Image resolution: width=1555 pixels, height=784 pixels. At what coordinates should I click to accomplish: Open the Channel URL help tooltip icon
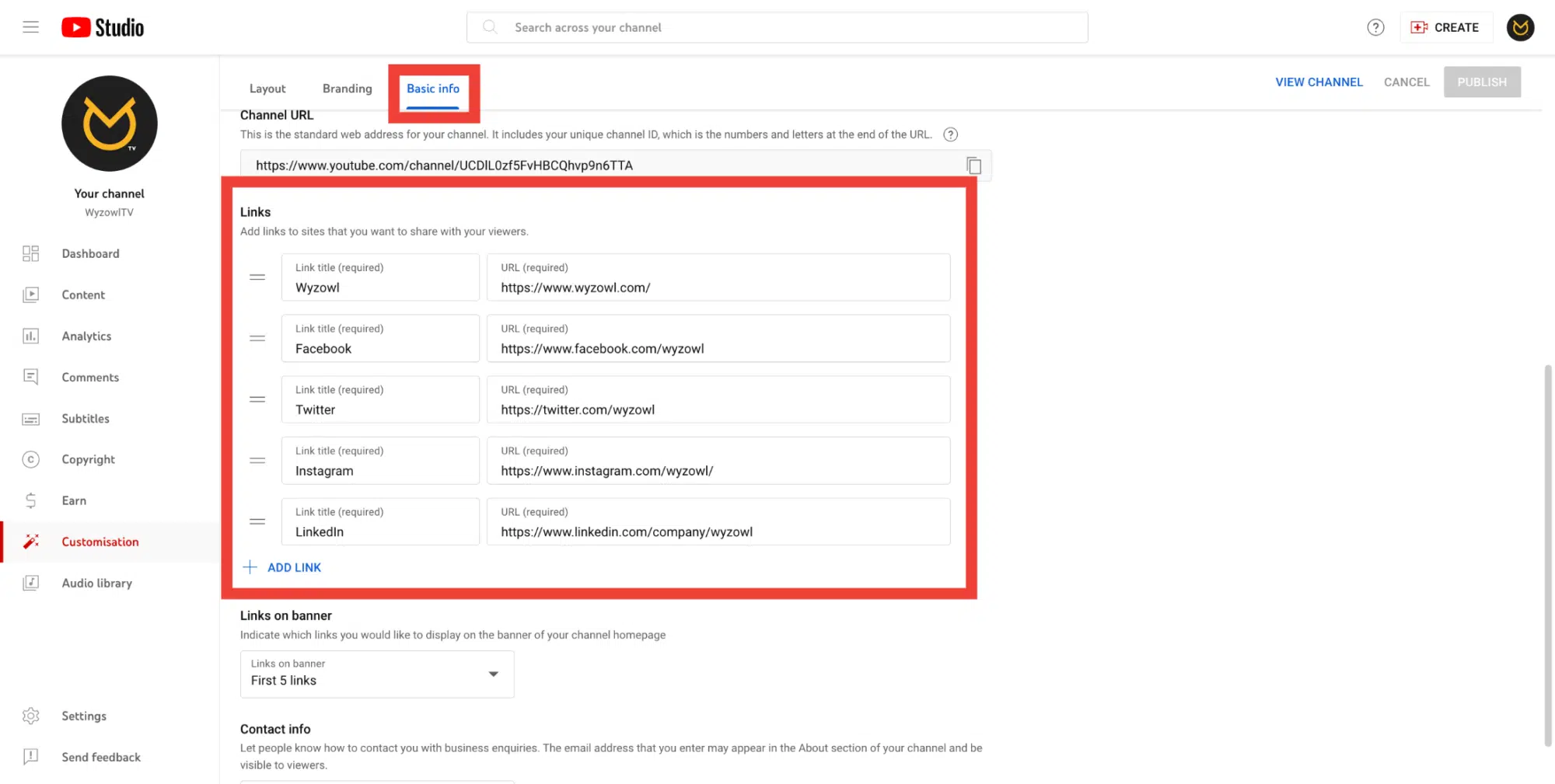tap(950, 134)
